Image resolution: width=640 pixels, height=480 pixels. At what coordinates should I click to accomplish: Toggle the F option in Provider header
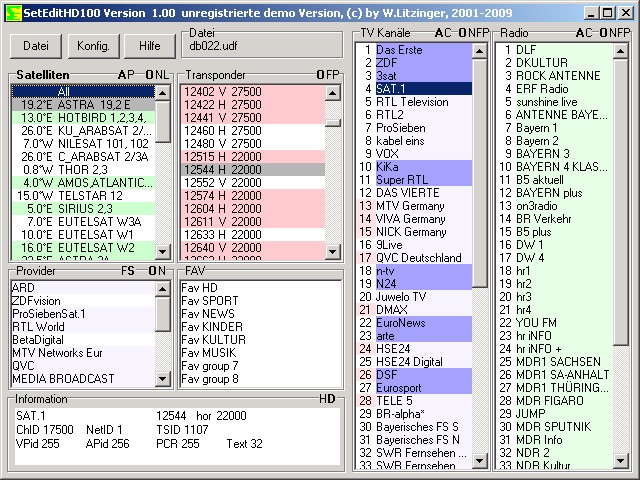pos(124,271)
